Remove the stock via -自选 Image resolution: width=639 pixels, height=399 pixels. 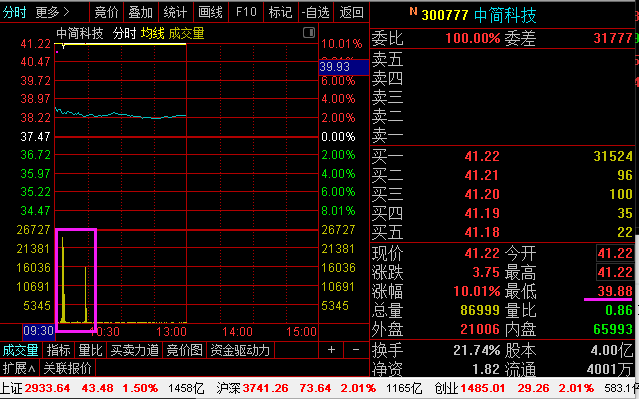coord(315,12)
